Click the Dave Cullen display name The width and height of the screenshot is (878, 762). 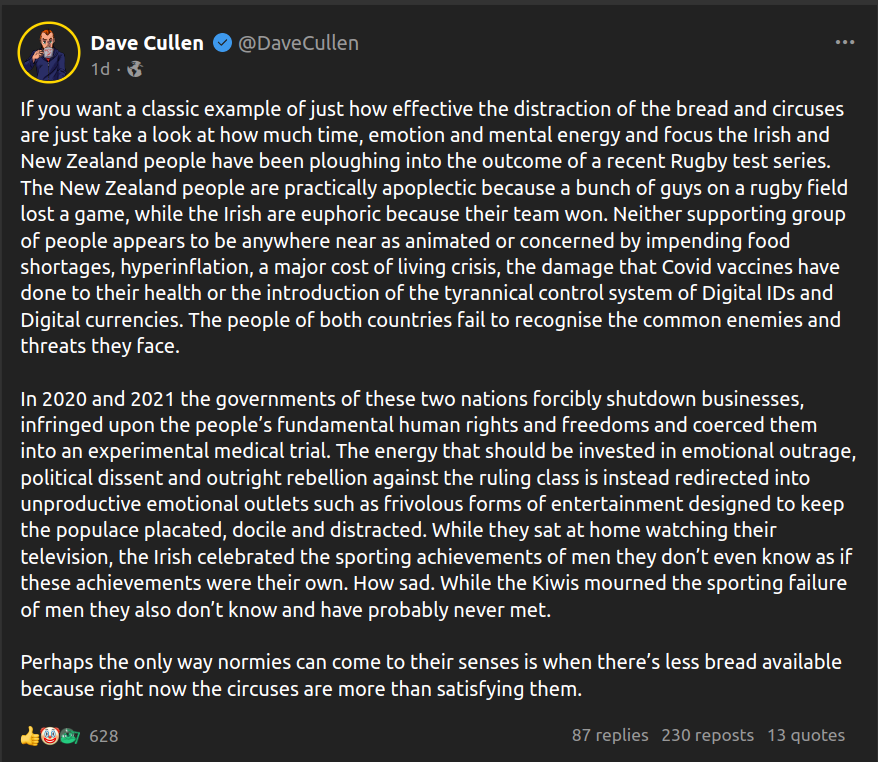[147, 43]
